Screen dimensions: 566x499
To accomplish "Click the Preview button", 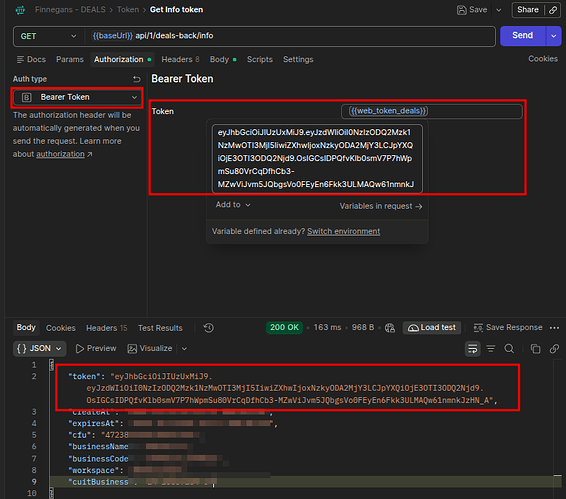I will (x=96, y=348).
